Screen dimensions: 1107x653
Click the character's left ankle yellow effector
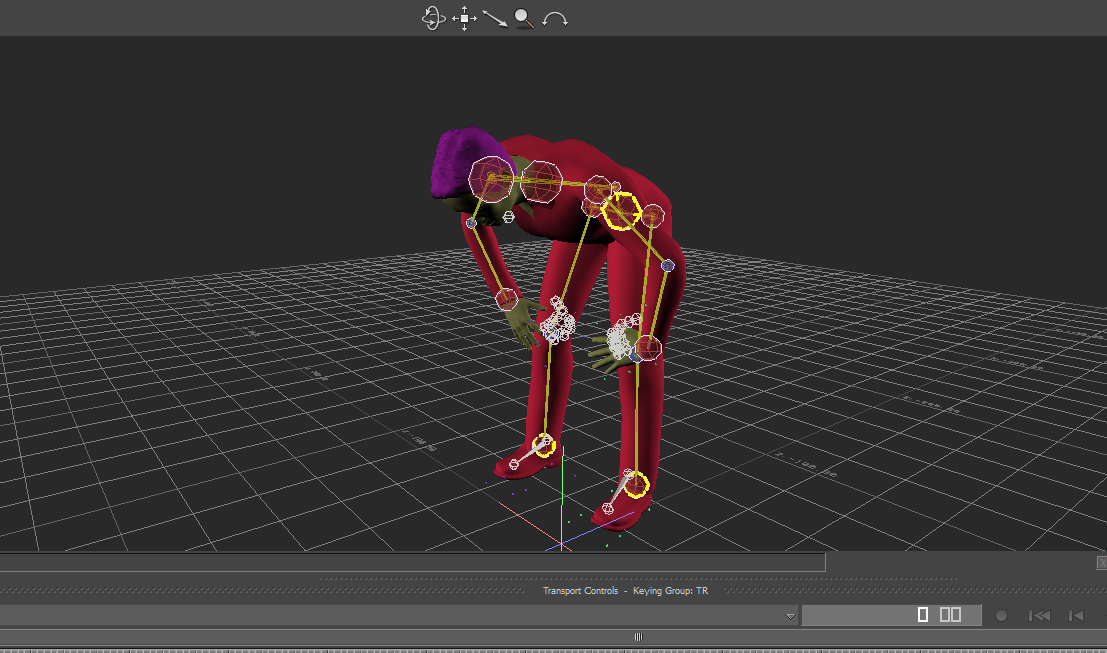point(636,485)
